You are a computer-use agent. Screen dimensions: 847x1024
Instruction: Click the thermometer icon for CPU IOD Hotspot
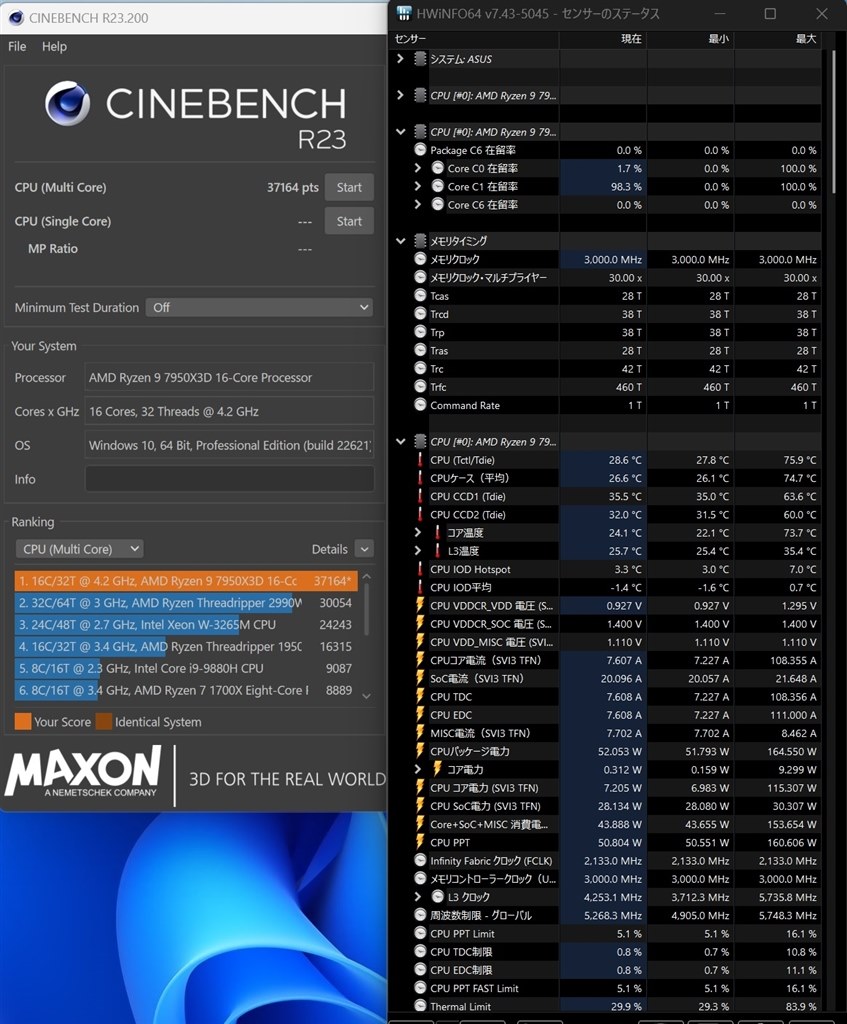point(420,569)
